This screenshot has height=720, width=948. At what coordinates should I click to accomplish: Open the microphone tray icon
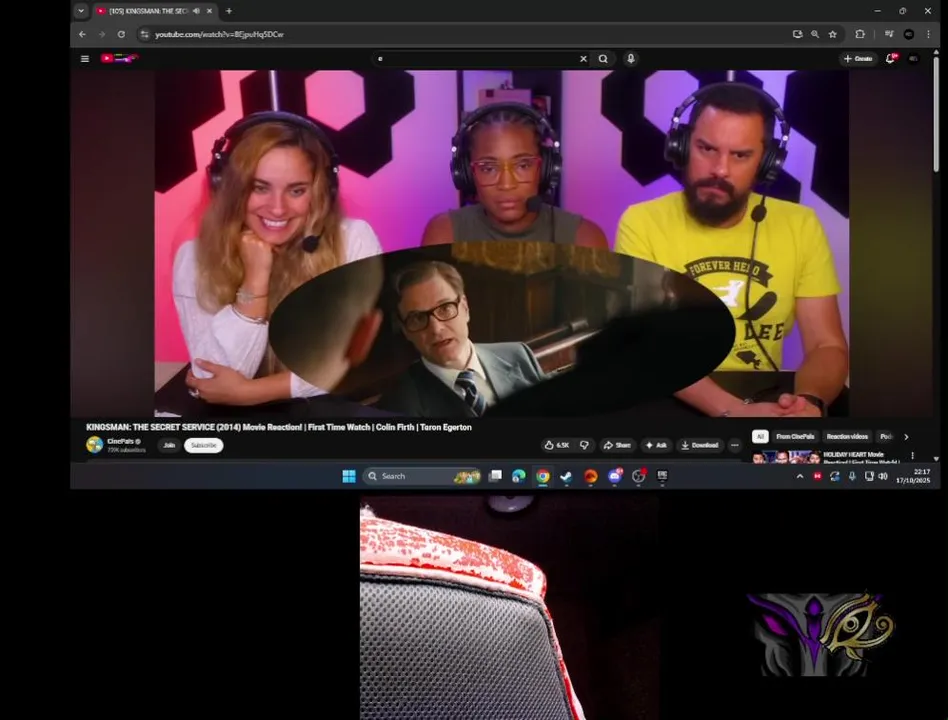click(852, 476)
